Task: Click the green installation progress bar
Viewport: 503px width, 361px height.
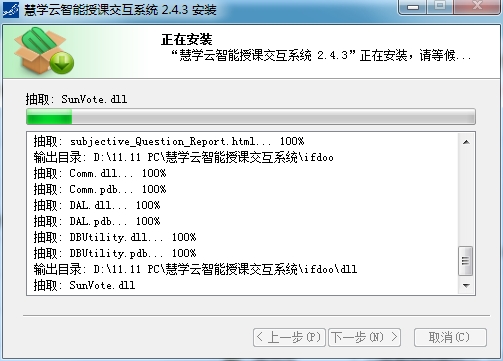Action: [251, 117]
